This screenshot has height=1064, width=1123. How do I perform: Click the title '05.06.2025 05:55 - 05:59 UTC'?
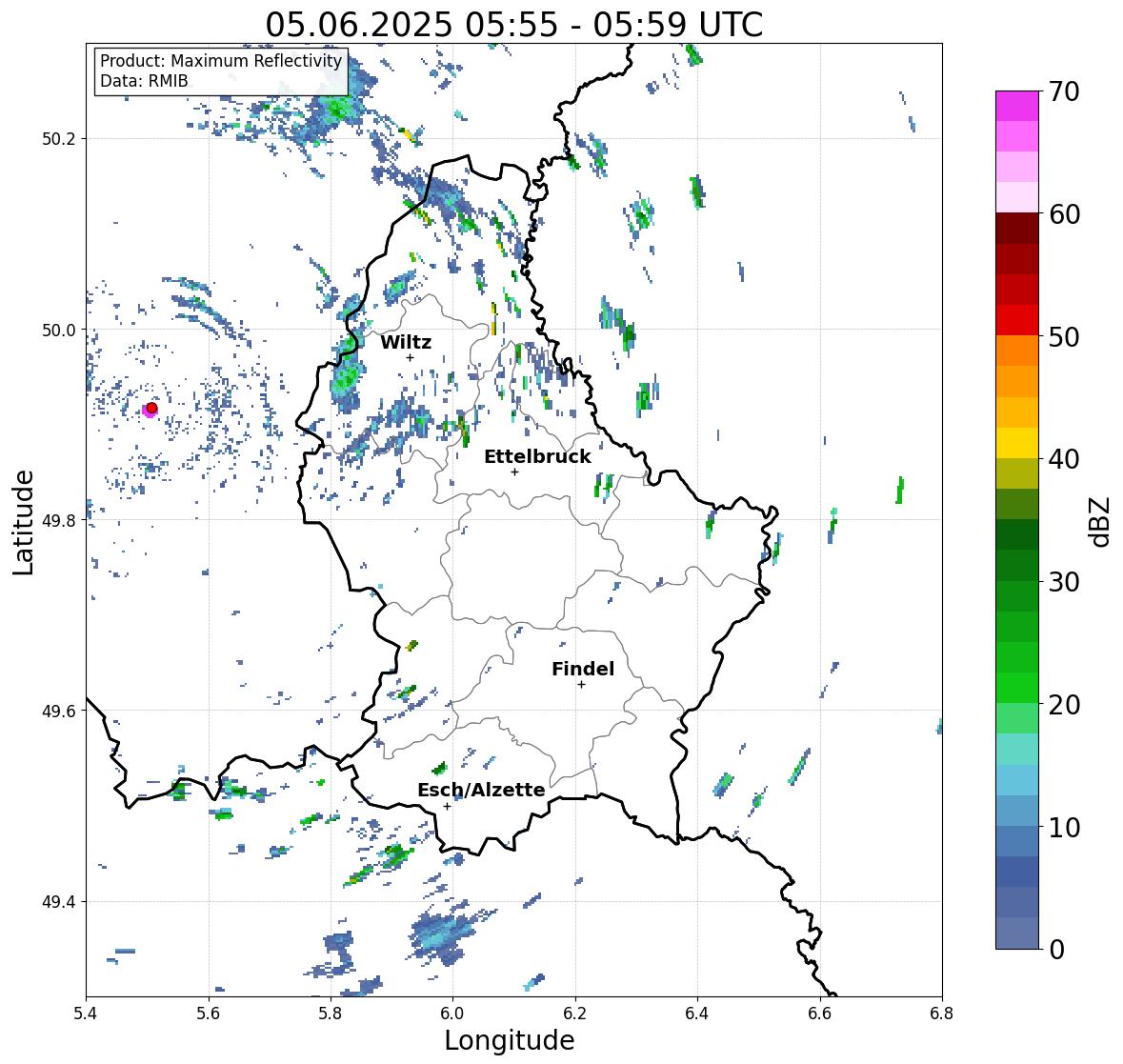[513, 25]
